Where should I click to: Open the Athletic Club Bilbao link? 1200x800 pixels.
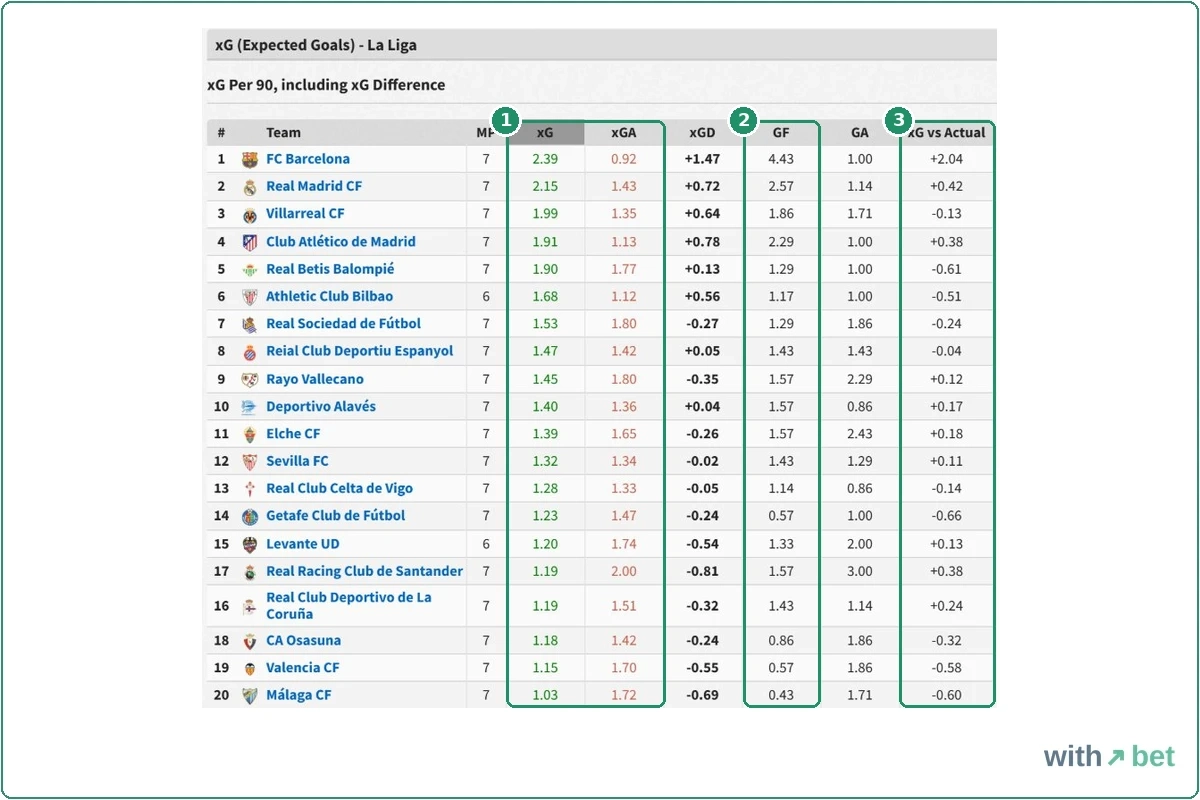coord(329,296)
